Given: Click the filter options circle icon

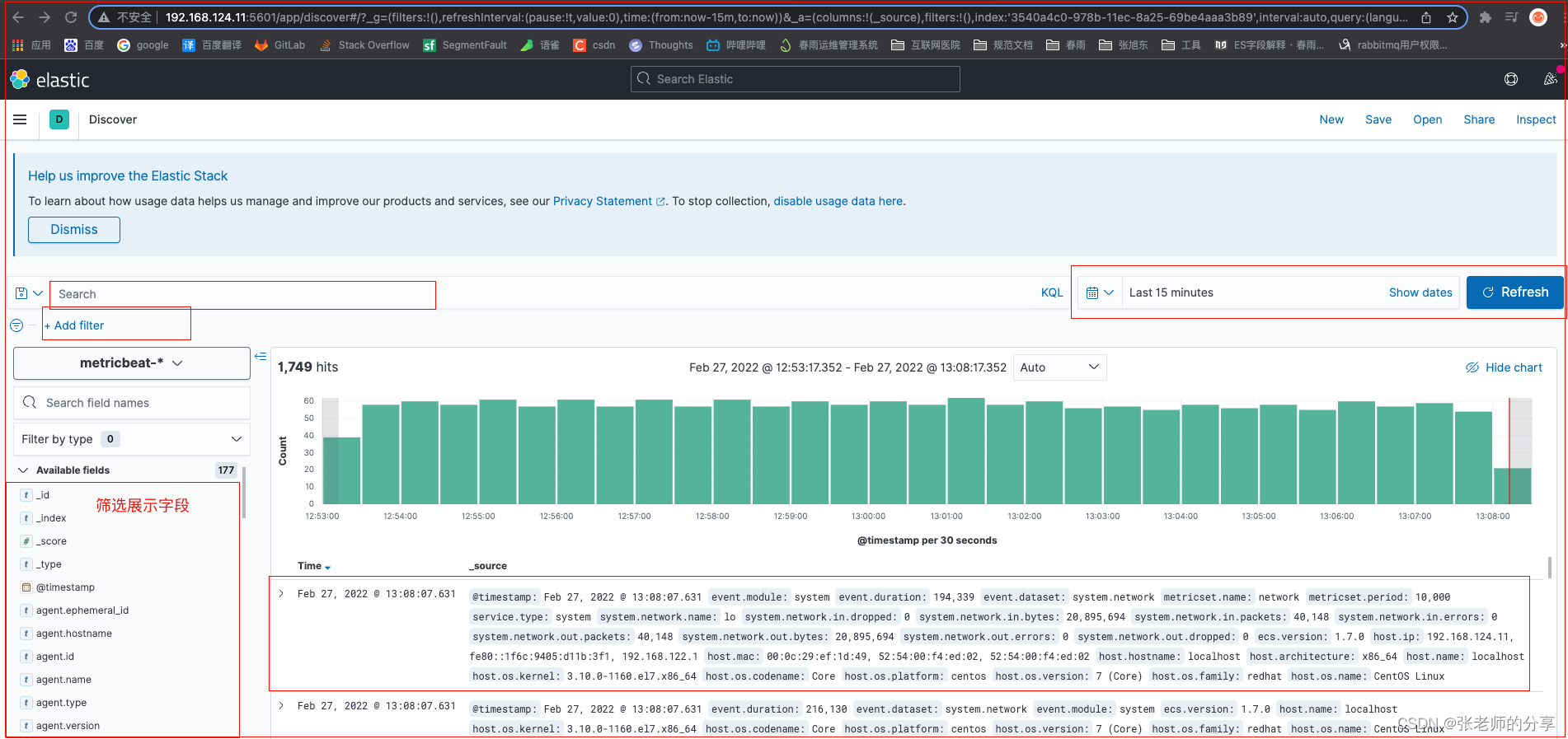Looking at the screenshot, I should tap(16, 325).
